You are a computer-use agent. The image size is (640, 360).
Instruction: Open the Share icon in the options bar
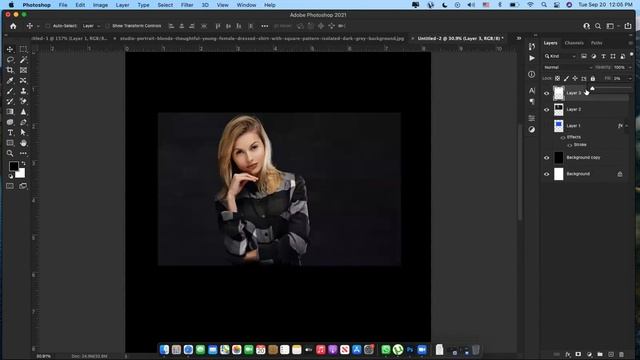tap(628, 26)
